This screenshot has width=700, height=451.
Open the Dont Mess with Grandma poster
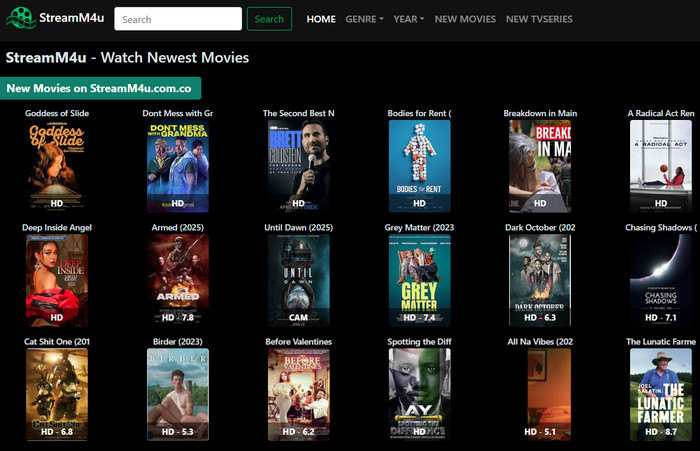[x=178, y=166]
